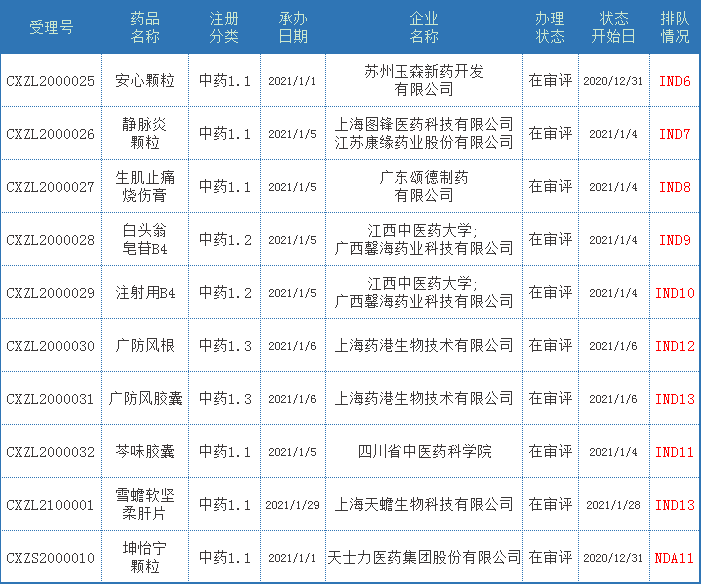Image resolution: width=701 pixels, height=584 pixels.
Task: Select acceptance number CXZL2000031
Action: point(51,399)
